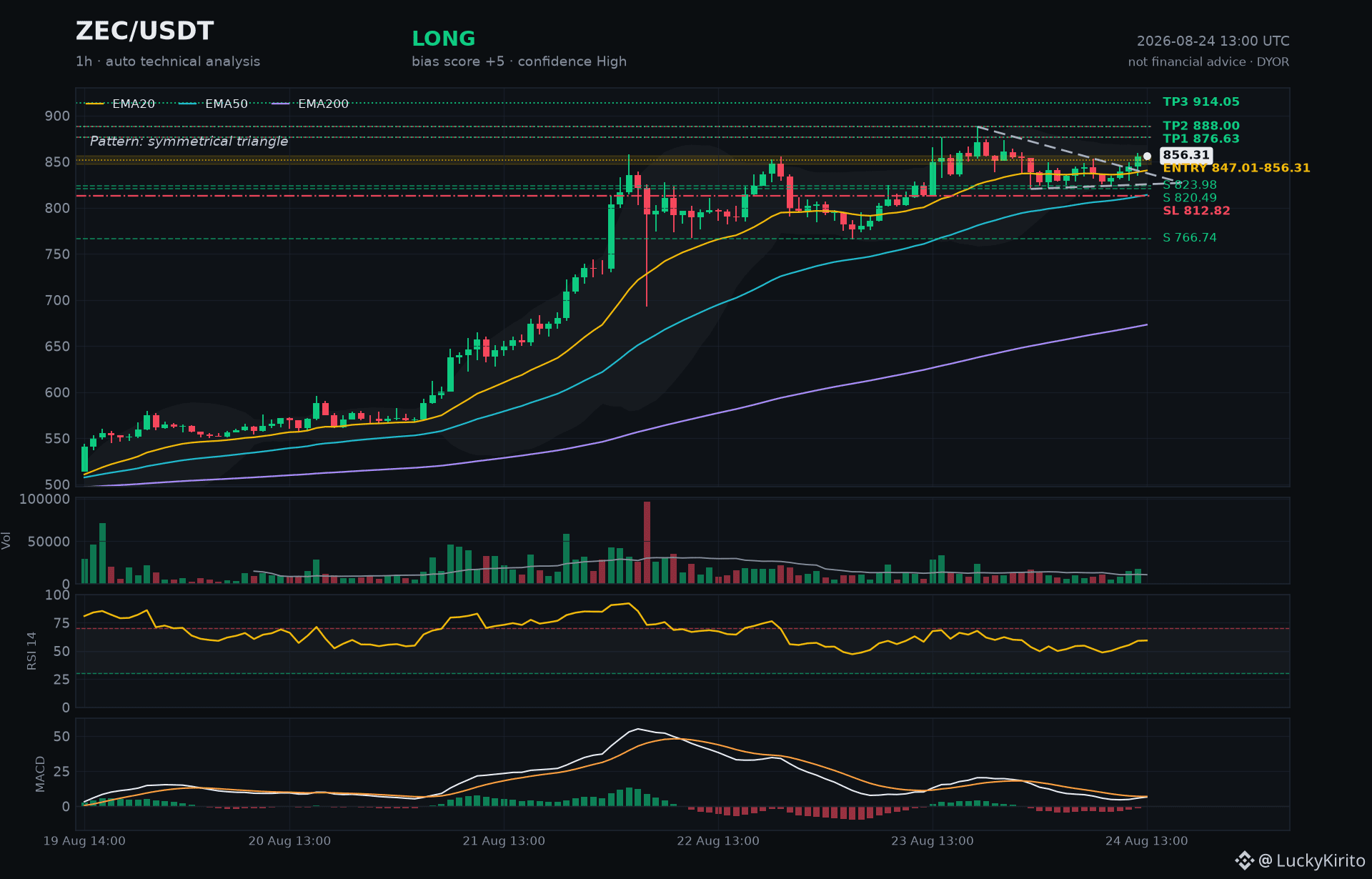1372x879 pixels.
Task: Click the 50 tick on the RSI axis
Action: [x=61, y=651]
